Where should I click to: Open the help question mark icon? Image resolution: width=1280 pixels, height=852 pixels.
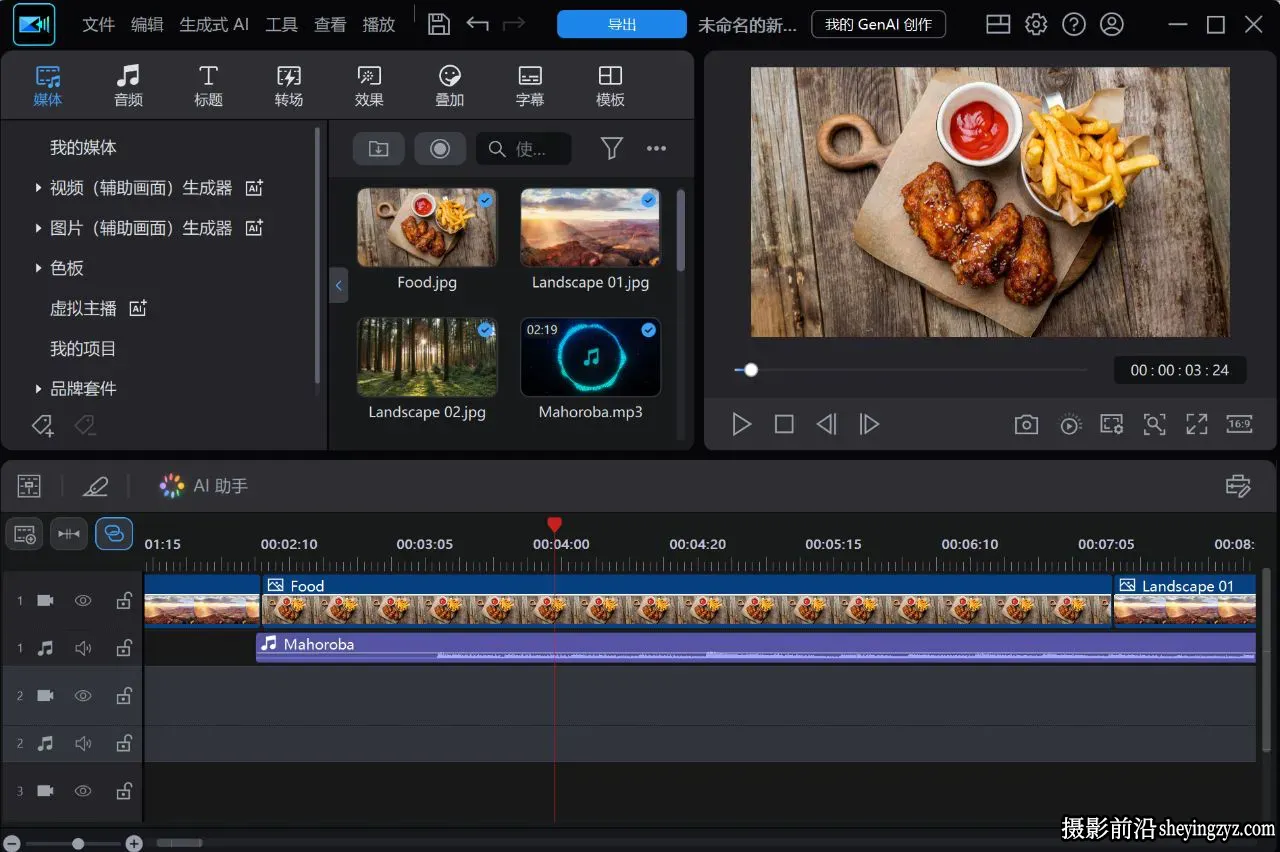(x=1074, y=24)
